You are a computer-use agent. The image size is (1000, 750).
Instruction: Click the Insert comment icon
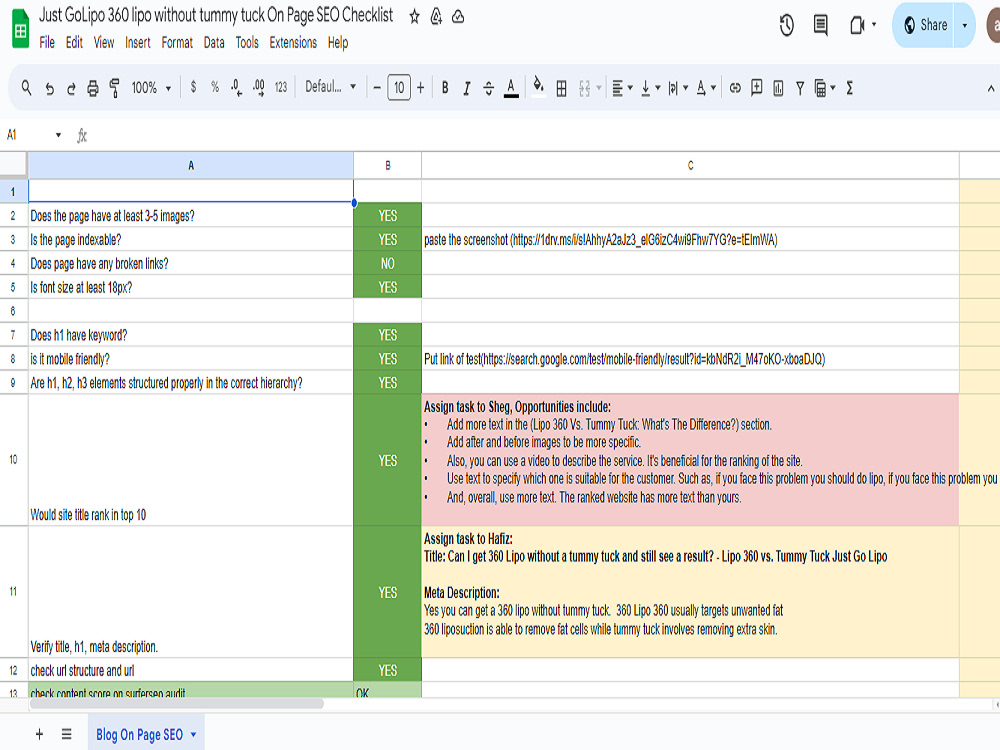(757, 88)
